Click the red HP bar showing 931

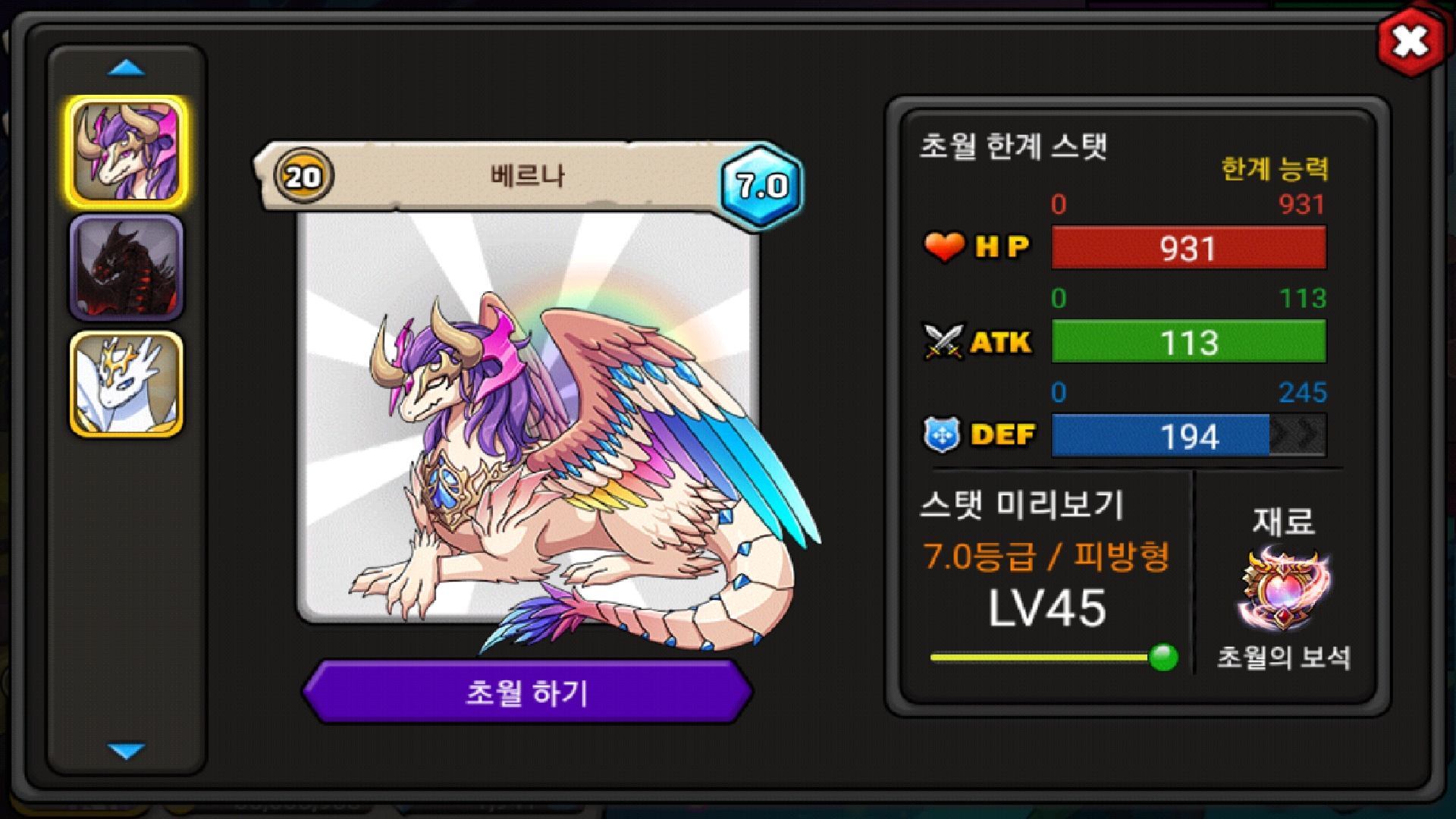1188,248
